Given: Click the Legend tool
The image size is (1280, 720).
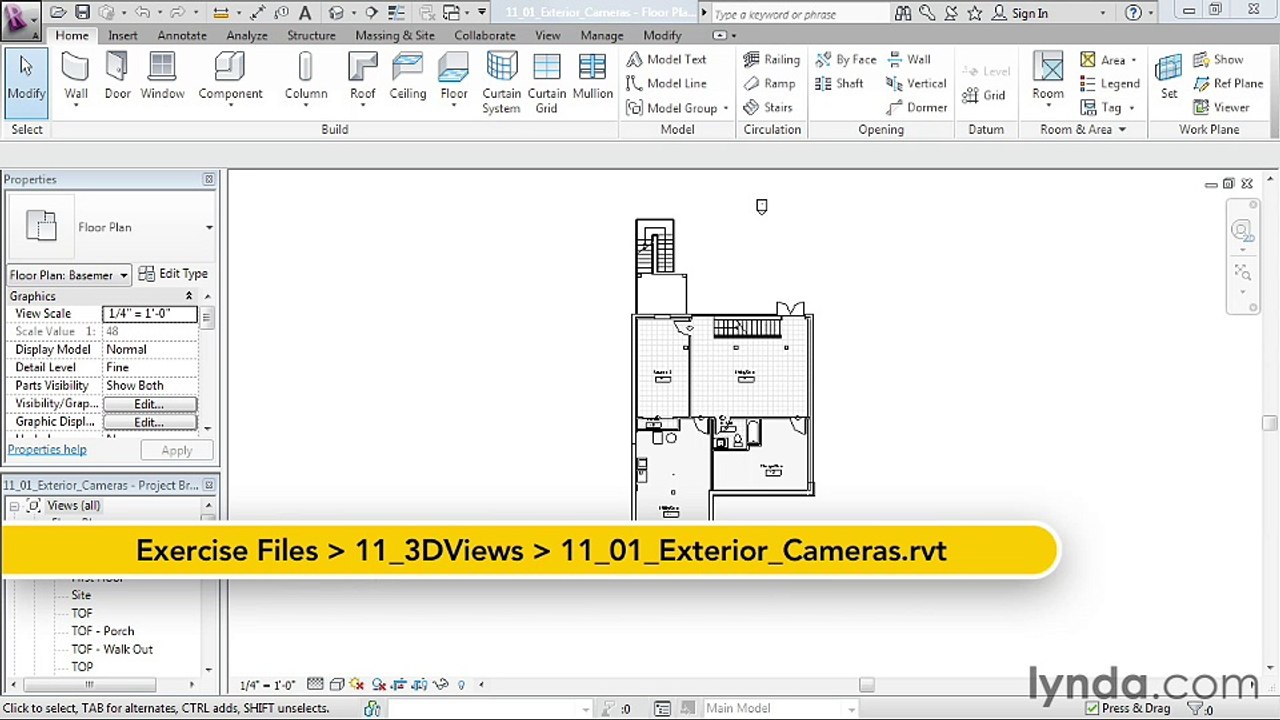Looking at the screenshot, I should [1110, 83].
